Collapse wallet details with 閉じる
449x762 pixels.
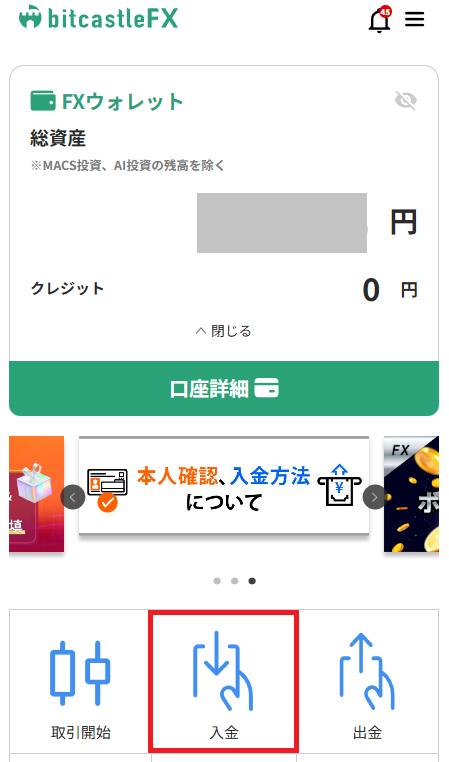[224, 331]
